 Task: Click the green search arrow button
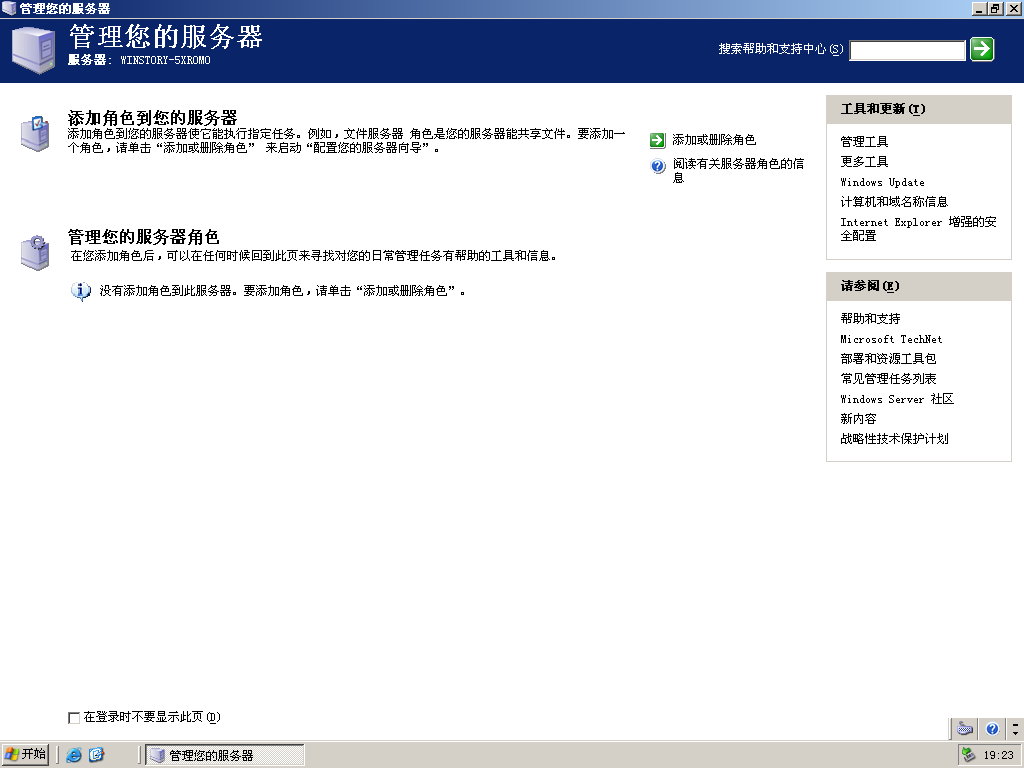982,49
